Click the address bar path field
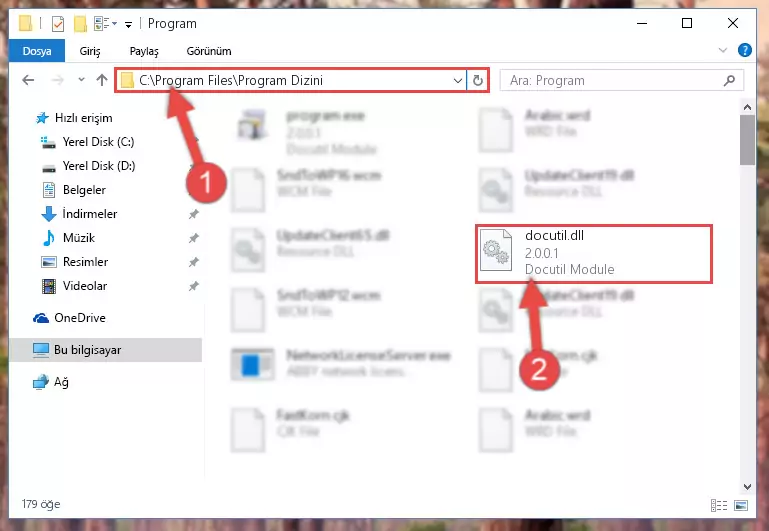This screenshot has width=769, height=531. pos(289,80)
